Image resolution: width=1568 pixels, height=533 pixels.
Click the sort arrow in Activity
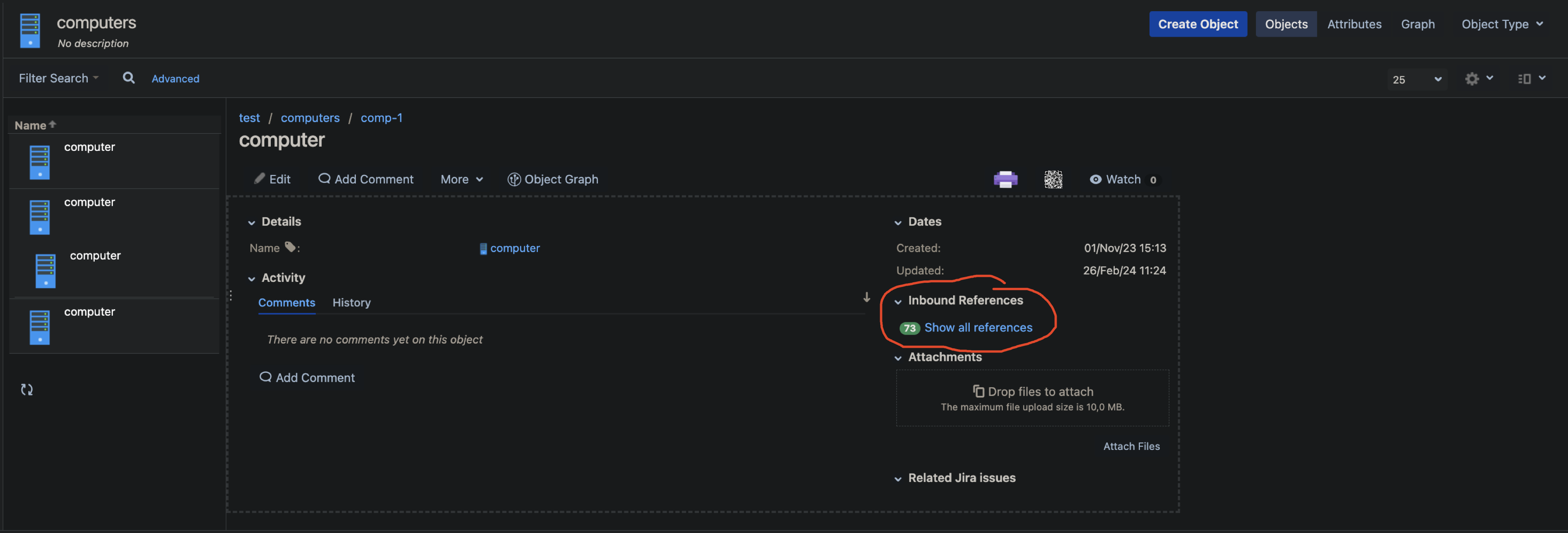(x=866, y=297)
